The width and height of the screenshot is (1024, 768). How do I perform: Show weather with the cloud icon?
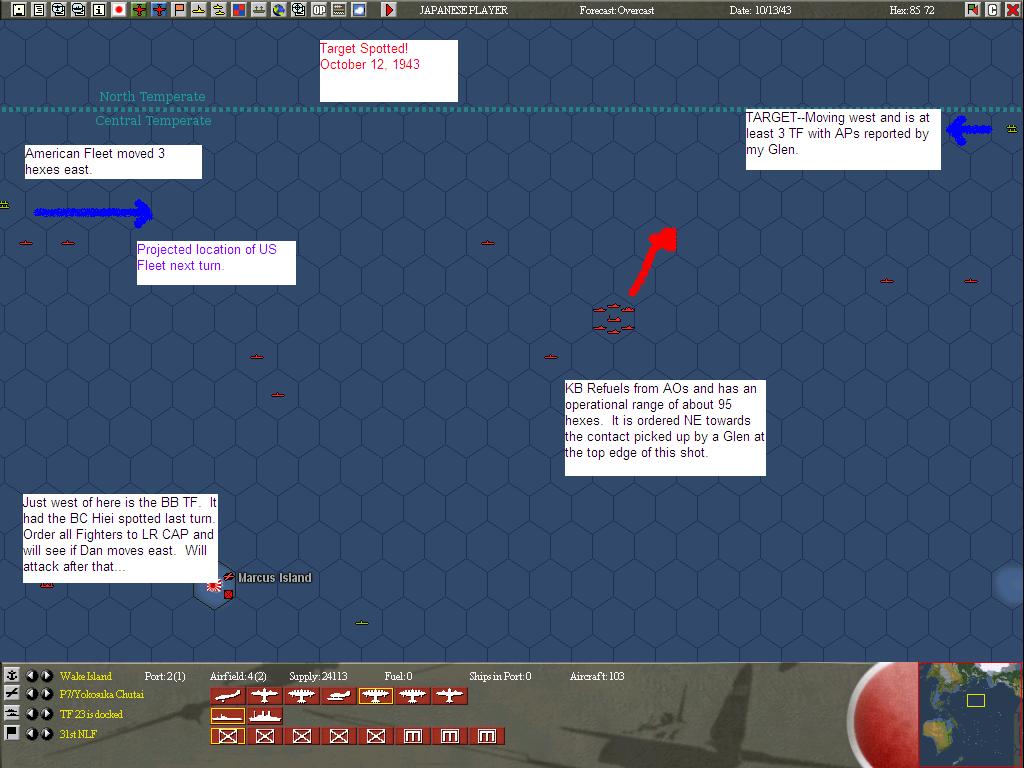click(x=359, y=10)
